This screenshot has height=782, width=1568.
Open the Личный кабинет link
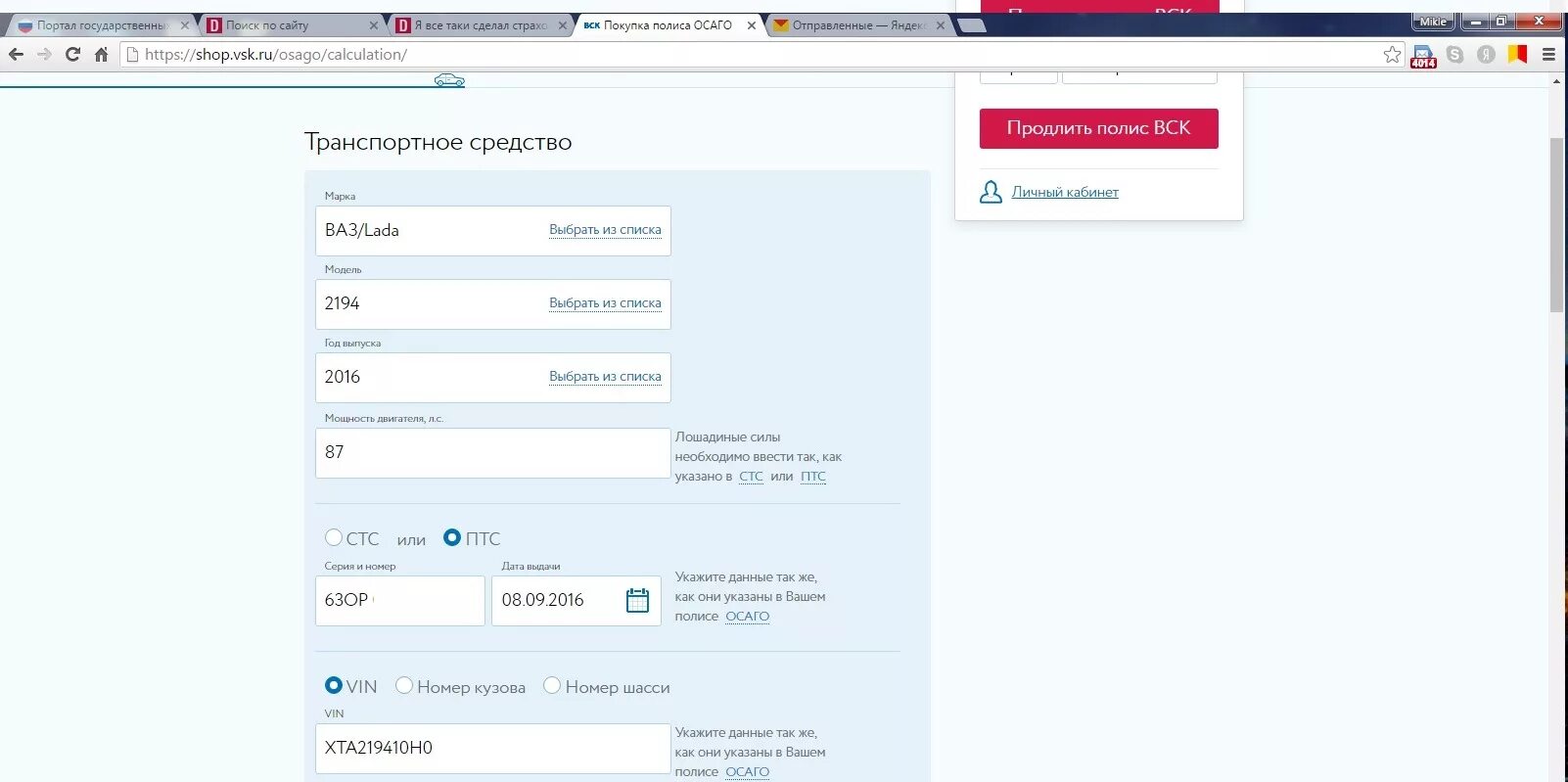(x=1065, y=193)
